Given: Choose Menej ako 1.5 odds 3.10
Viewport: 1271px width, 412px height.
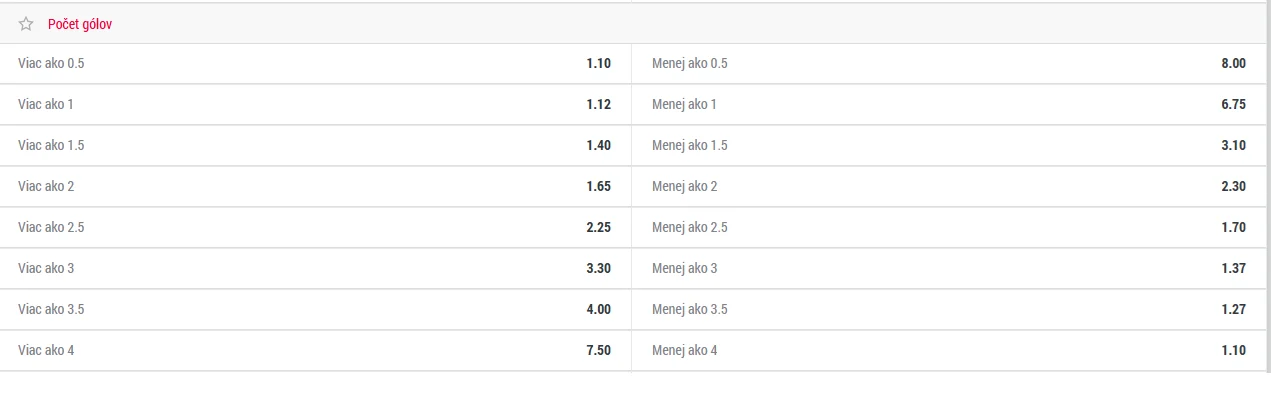Looking at the screenshot, I should pyautogui.click(x=951, y=146).
